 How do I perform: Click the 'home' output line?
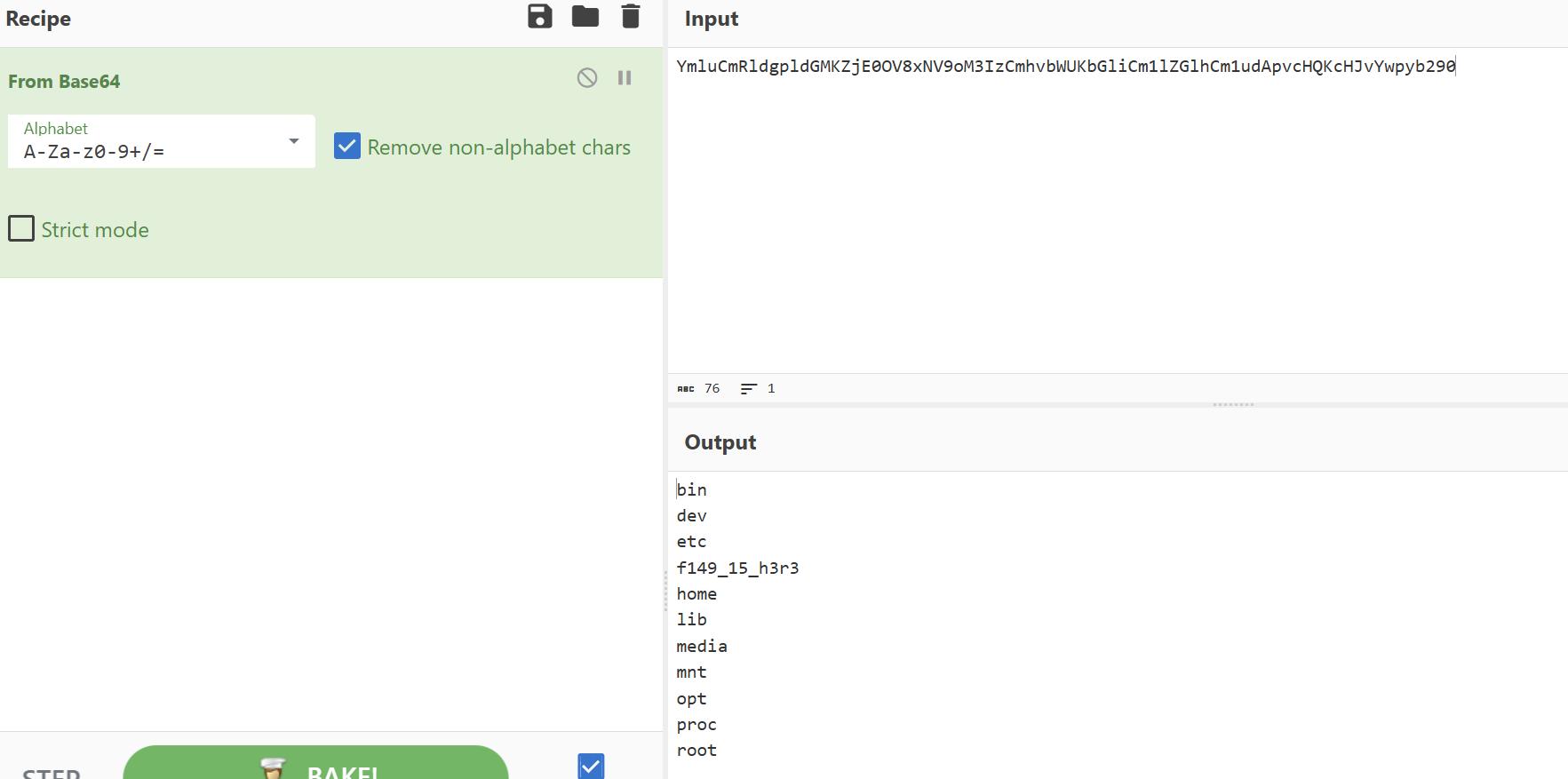click(696, 593)
